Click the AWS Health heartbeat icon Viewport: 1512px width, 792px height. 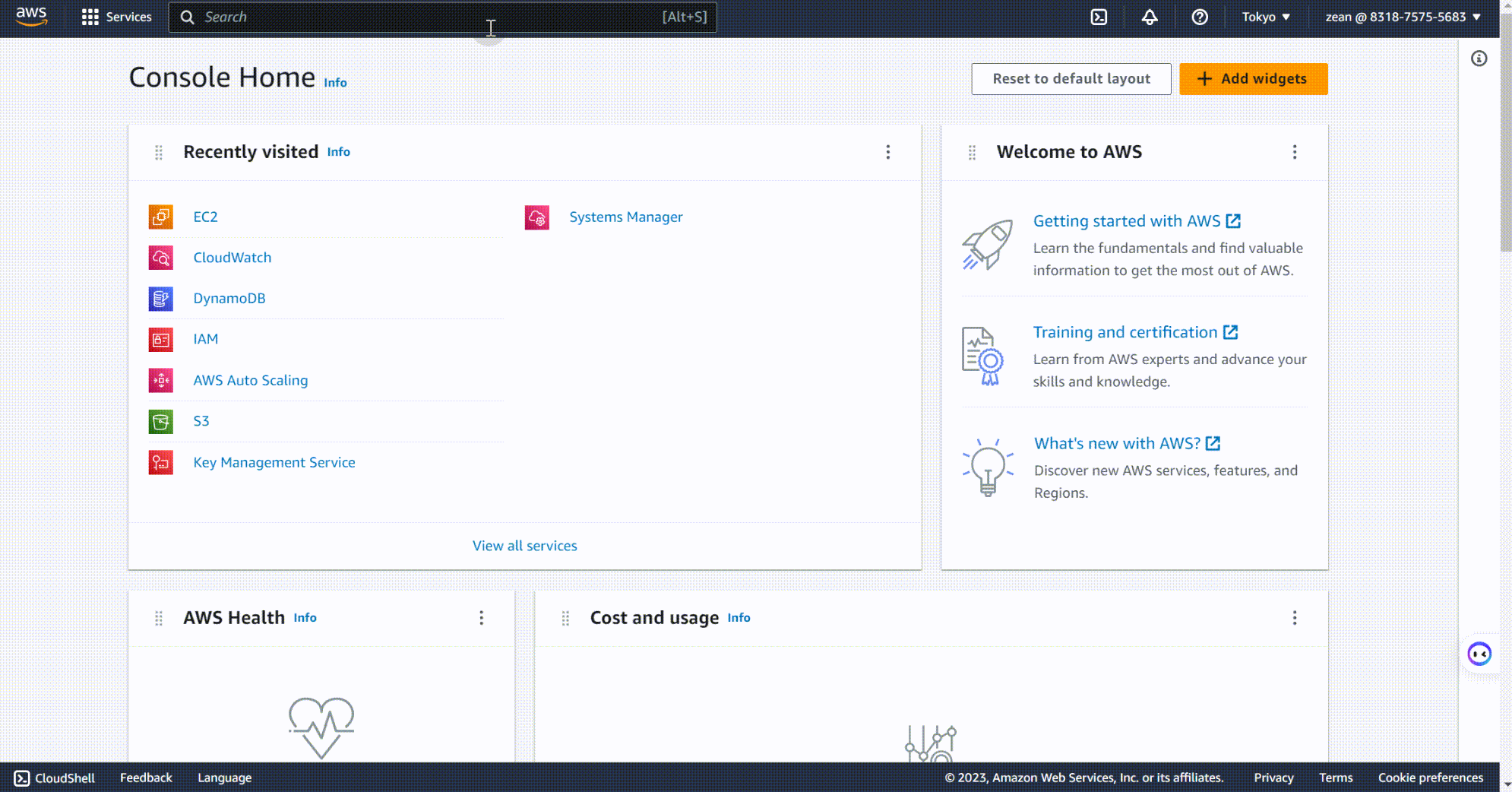click(321, 727)
